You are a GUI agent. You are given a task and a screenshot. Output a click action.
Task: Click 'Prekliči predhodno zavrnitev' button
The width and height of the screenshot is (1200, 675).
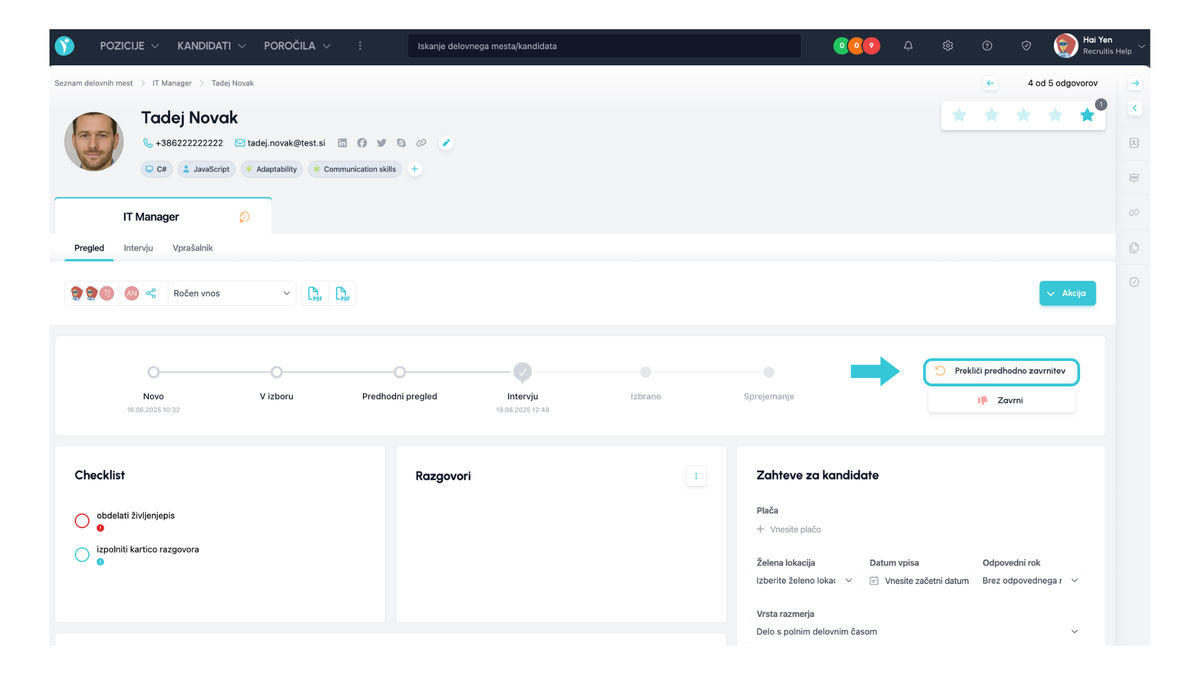pyautogui.click(x=1002, y=371)
